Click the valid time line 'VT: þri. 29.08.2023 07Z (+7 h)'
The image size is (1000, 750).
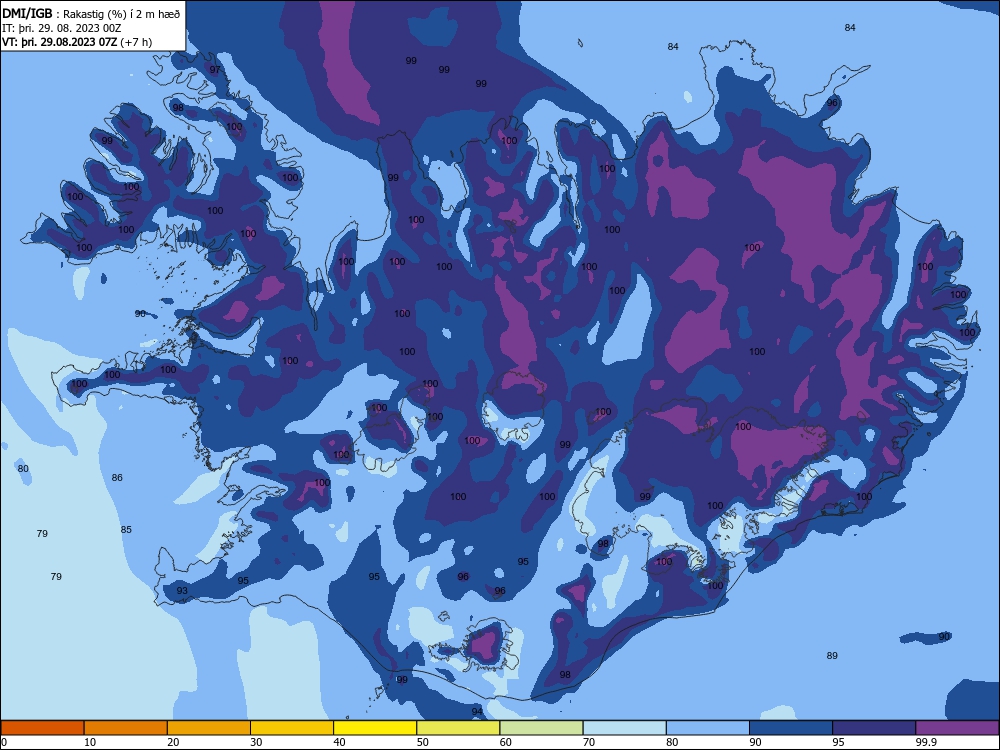[77, 42]
